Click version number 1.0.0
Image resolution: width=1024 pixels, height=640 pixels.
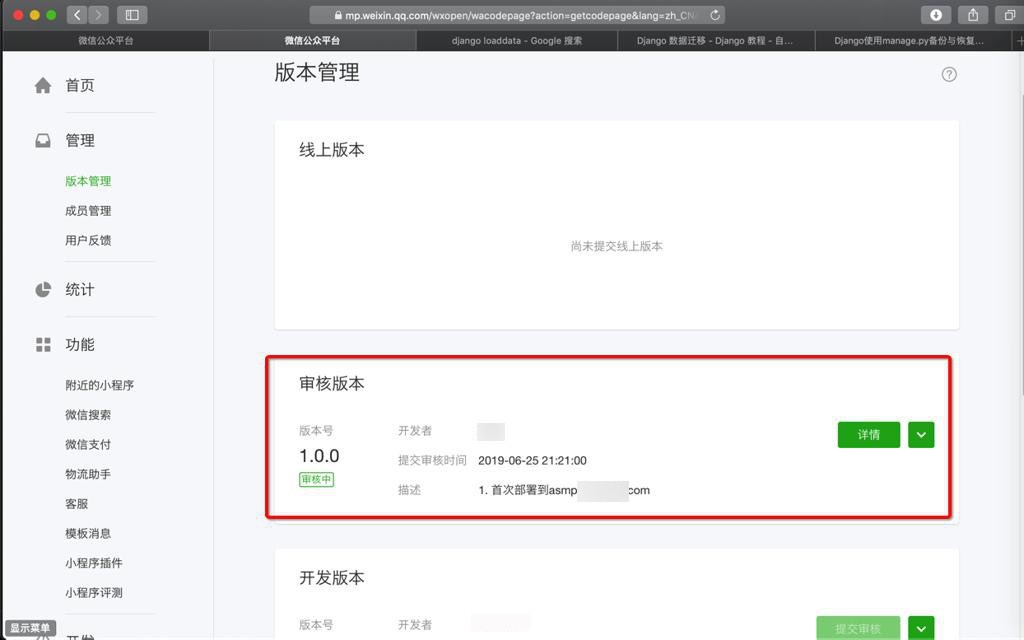click(319, 456)
